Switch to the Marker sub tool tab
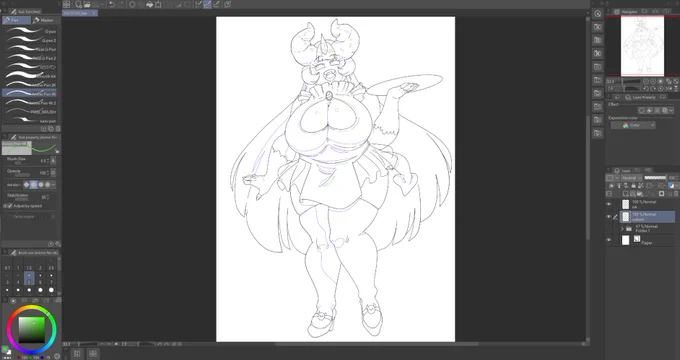This screenshot has height=360, width=680. pyautogui.click(x=45, y=20)
